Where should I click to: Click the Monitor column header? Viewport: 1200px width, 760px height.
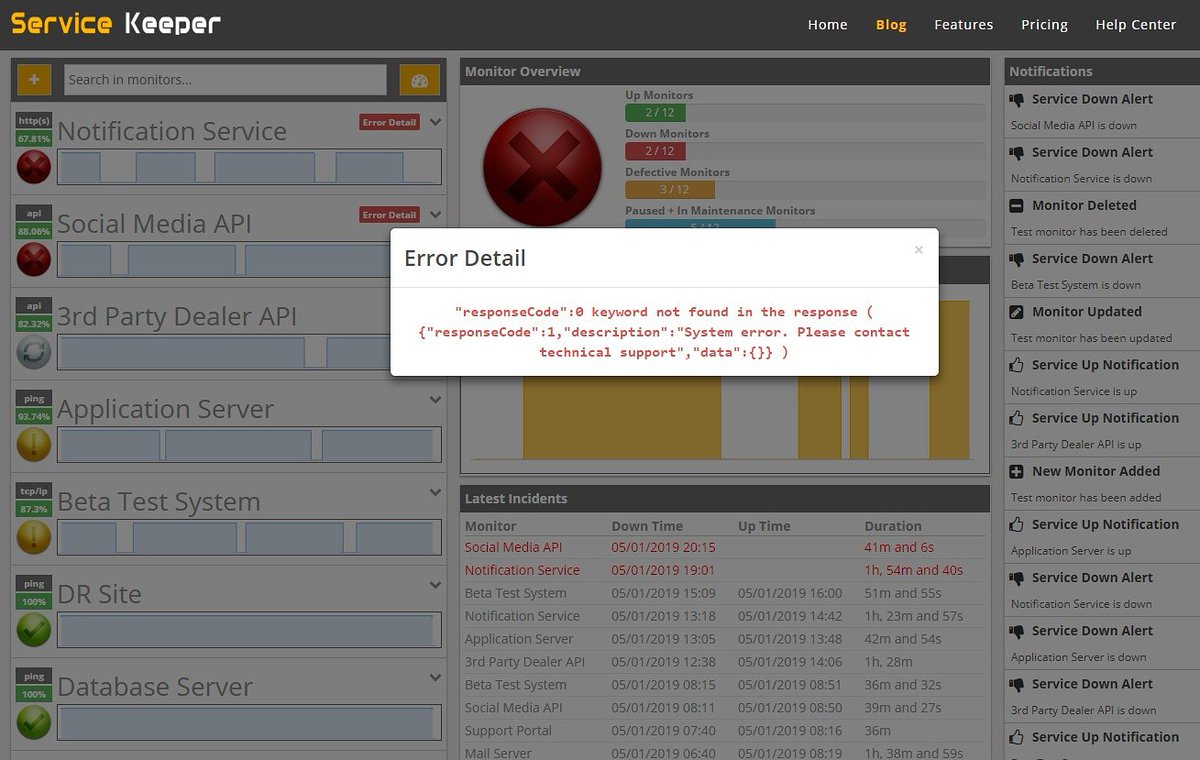(x=491, y=526)
